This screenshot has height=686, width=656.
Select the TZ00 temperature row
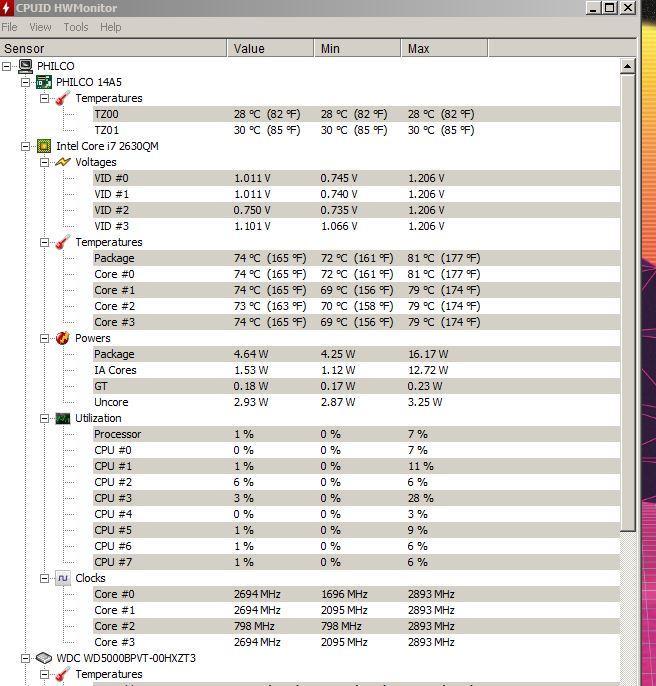(356, 114)
